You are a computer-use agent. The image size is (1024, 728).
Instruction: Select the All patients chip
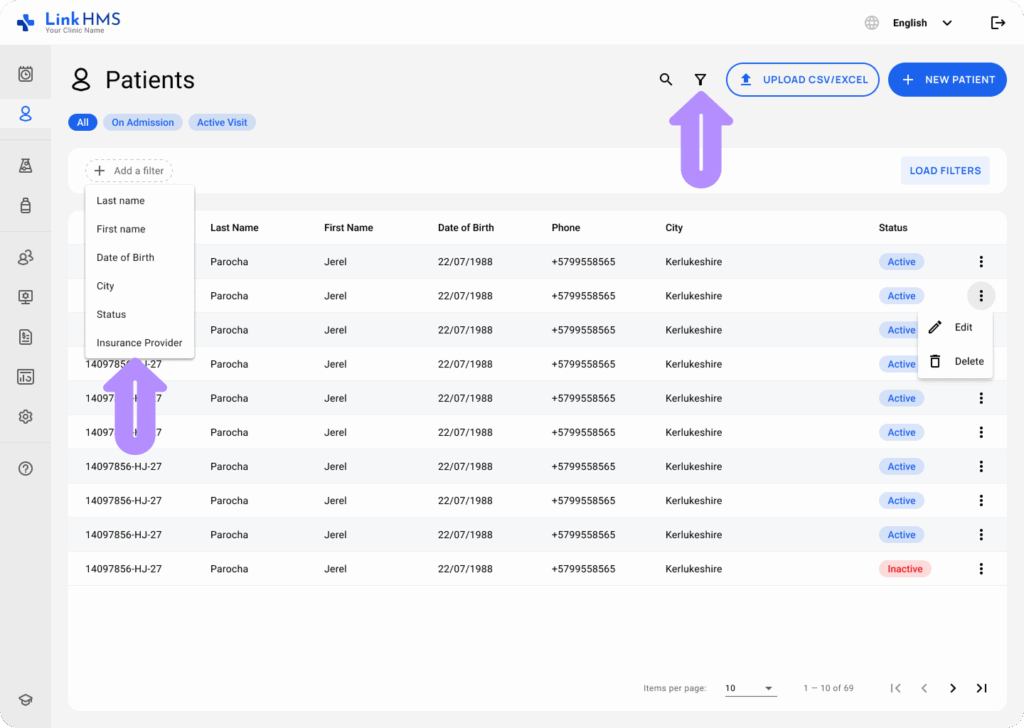pyautogui.click(x=83, y=121)
